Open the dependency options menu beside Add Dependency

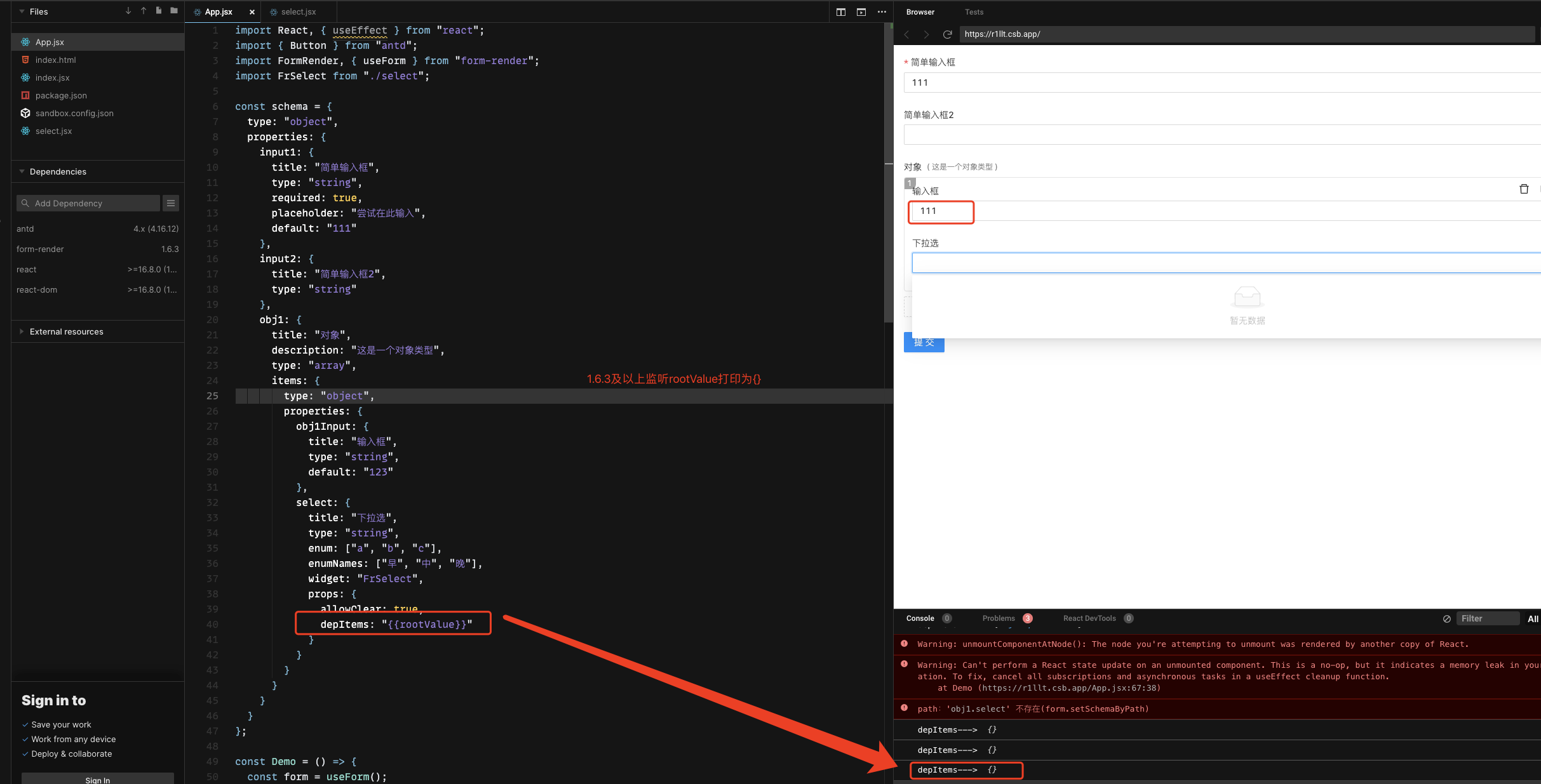(170, 203)
